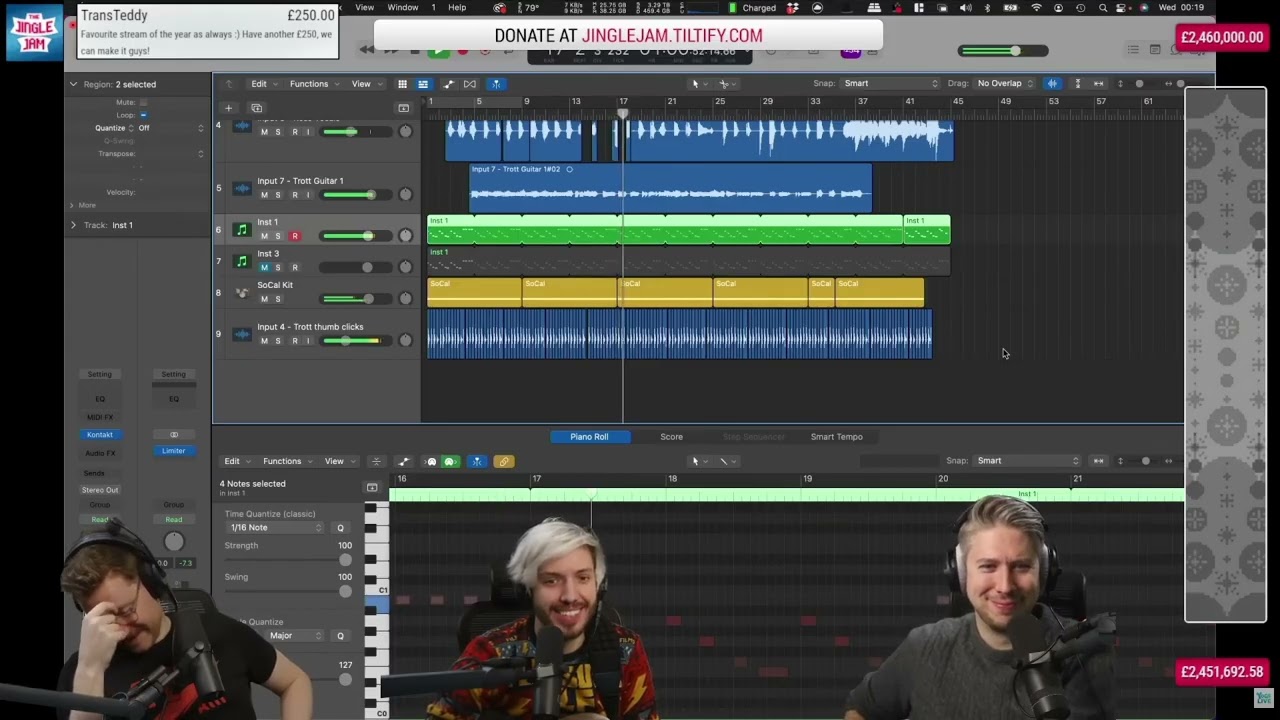Toggle input monitoring on Trott Guitar 1 track
Viewport: 1280px width, 720px height.
(x=308, y=195)
